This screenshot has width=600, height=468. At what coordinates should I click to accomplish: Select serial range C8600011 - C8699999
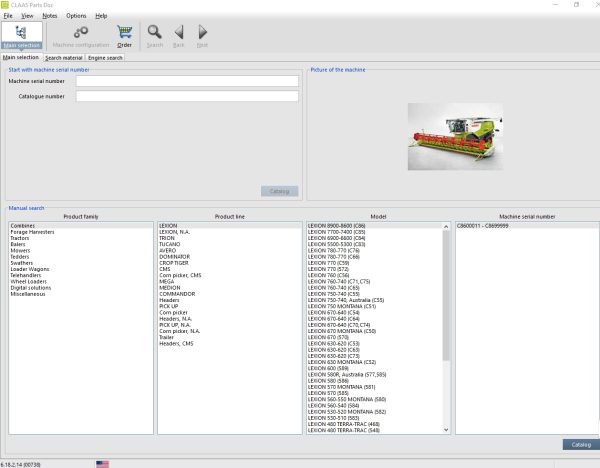pos(527,226)
